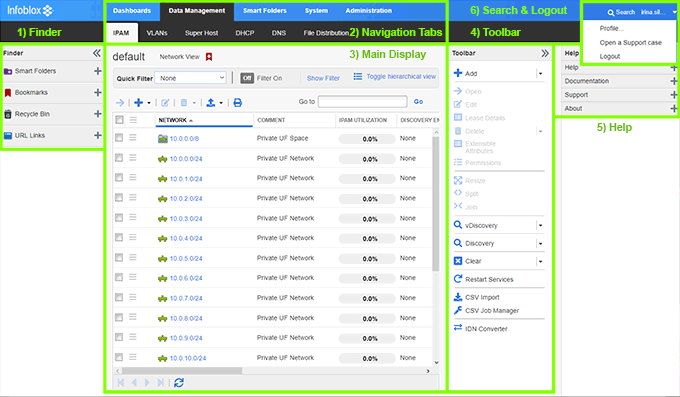Click the CSV Import icon
Image resolution: width=680 pixels, height=397 pixels.
pos(458,297)
